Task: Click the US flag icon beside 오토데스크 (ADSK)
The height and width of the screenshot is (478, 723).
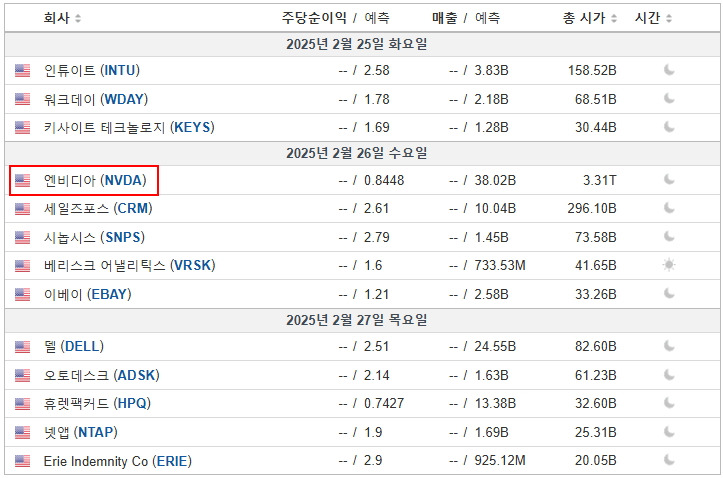Action: 22,375
